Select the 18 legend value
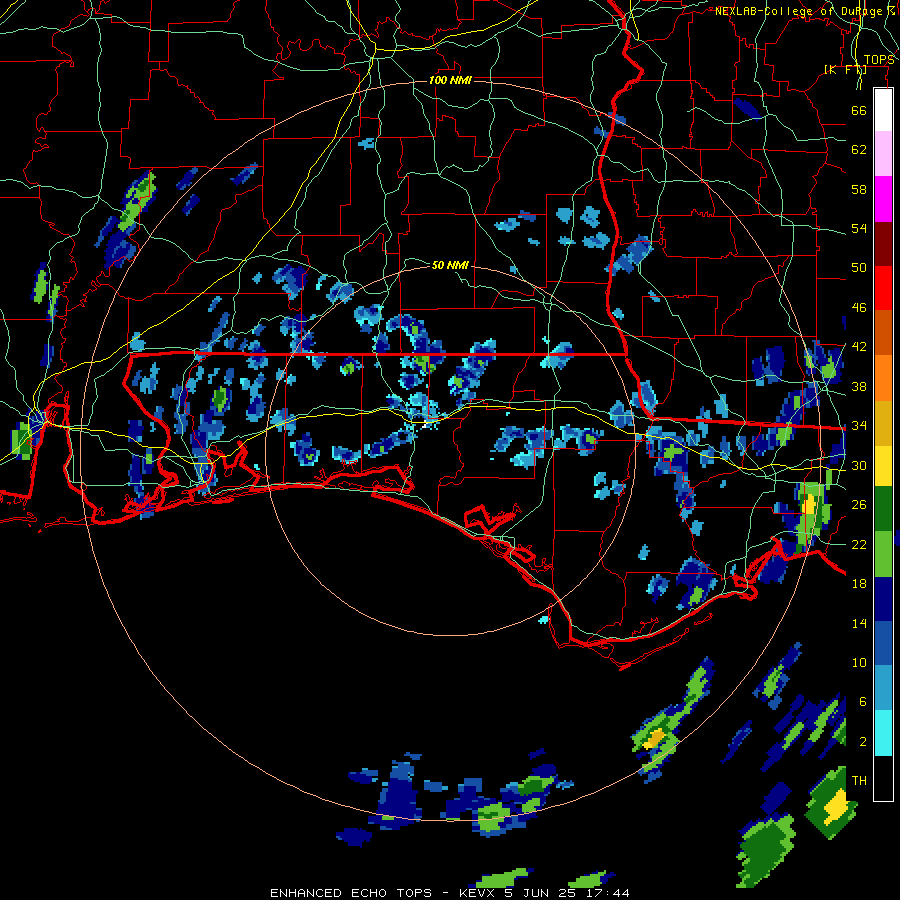Screen dimensions: 900x900 point(859,584)
